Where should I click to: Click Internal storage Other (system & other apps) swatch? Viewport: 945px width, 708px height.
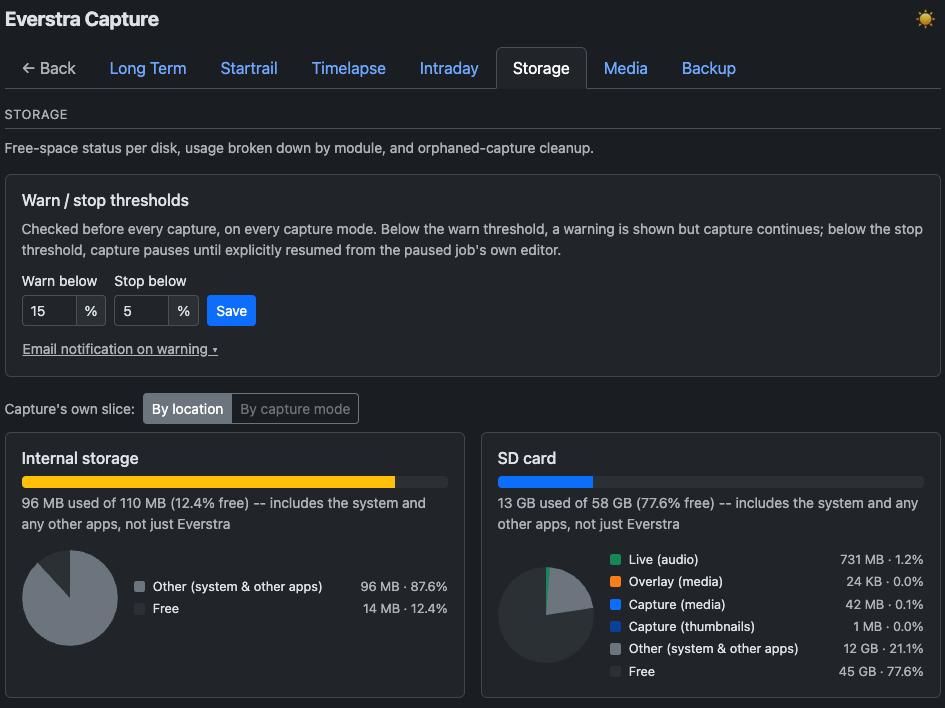(139, 587)
